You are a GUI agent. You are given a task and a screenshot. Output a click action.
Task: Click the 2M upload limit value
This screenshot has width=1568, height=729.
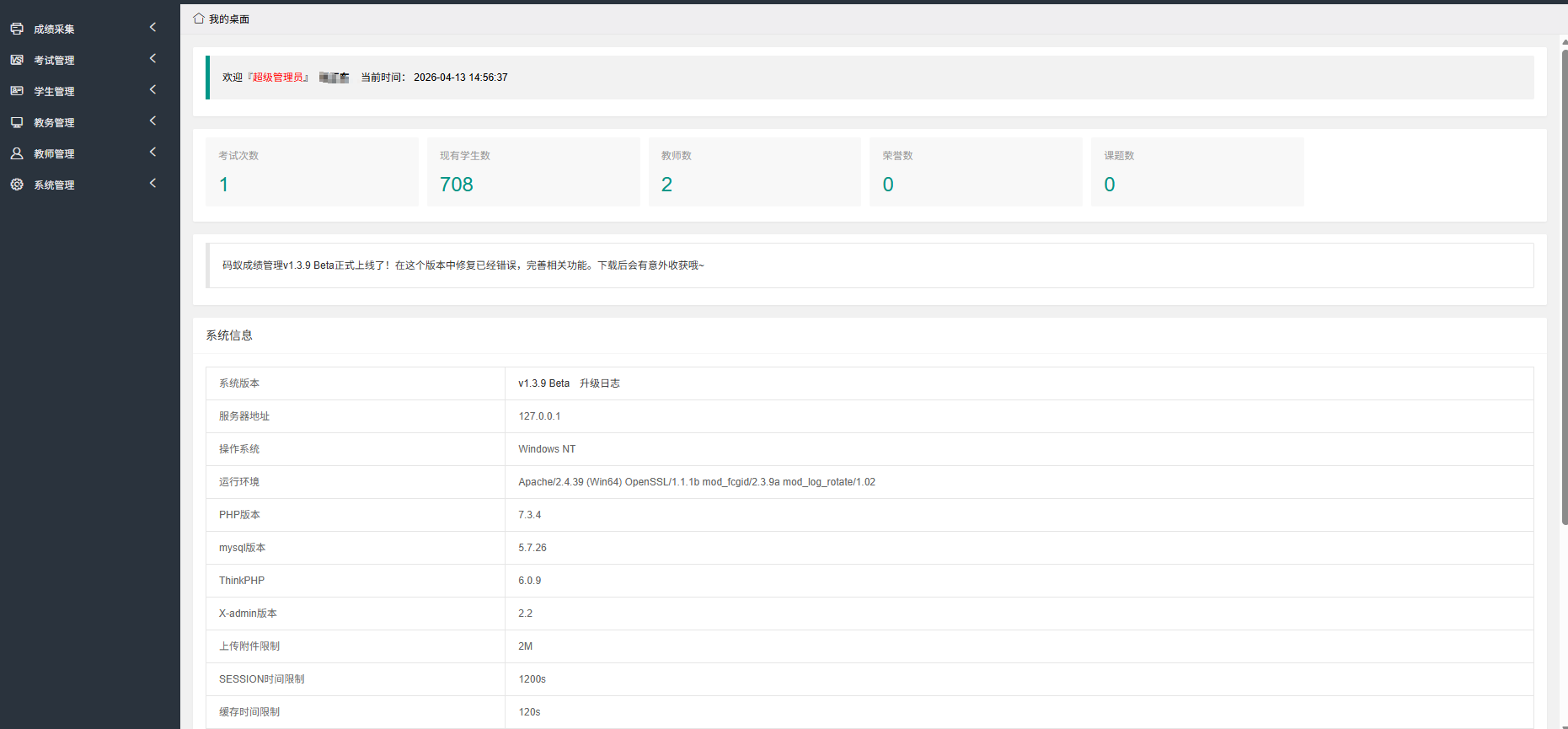tap(526, 646)
